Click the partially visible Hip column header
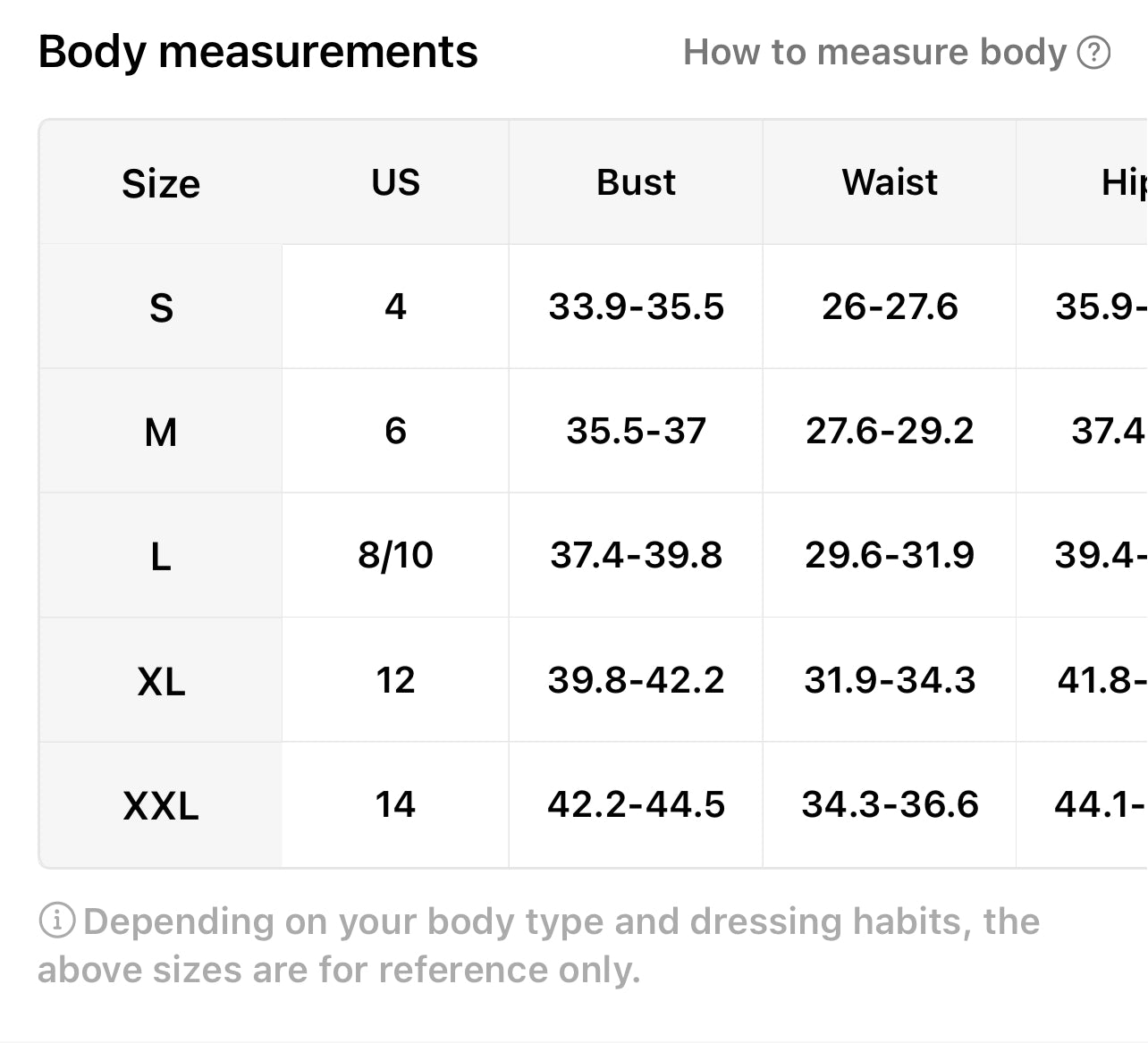Image resolution: width=1148 pixels, height=1043 pixels. pyautogui.click(x=1123, y=182)
